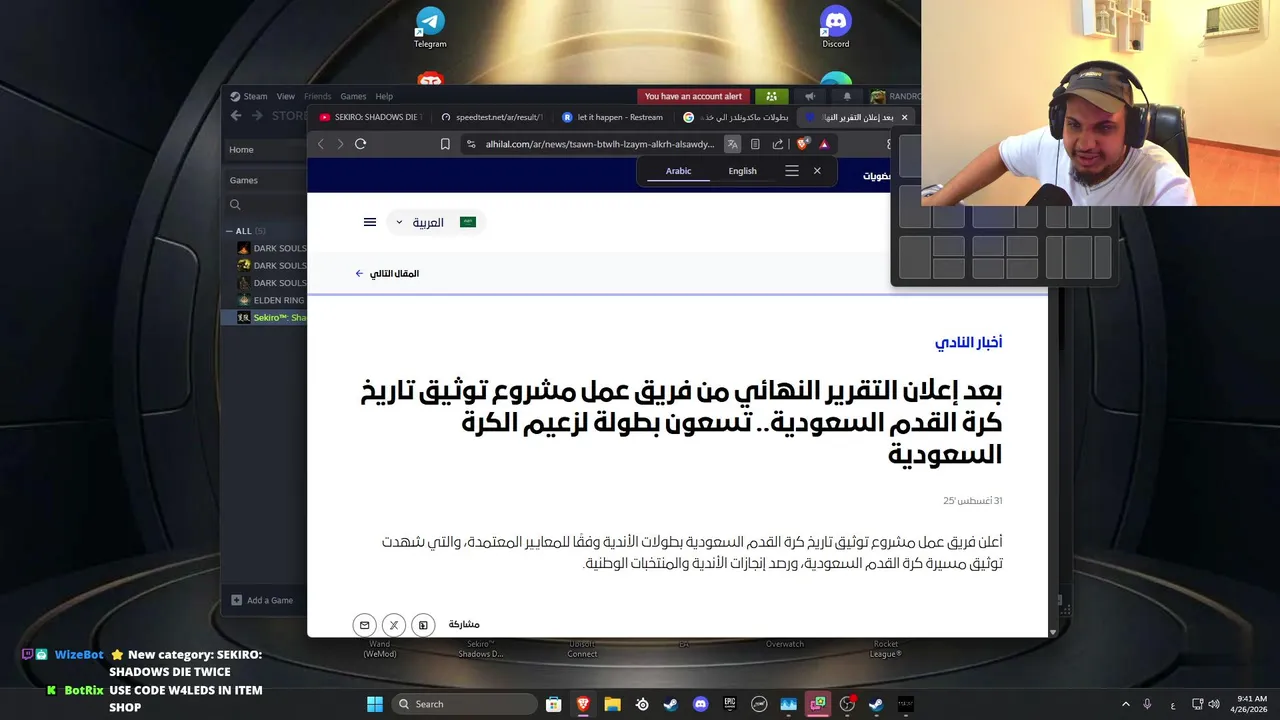Close the active alhilal news tab
1280x720 pixels.
904,117
